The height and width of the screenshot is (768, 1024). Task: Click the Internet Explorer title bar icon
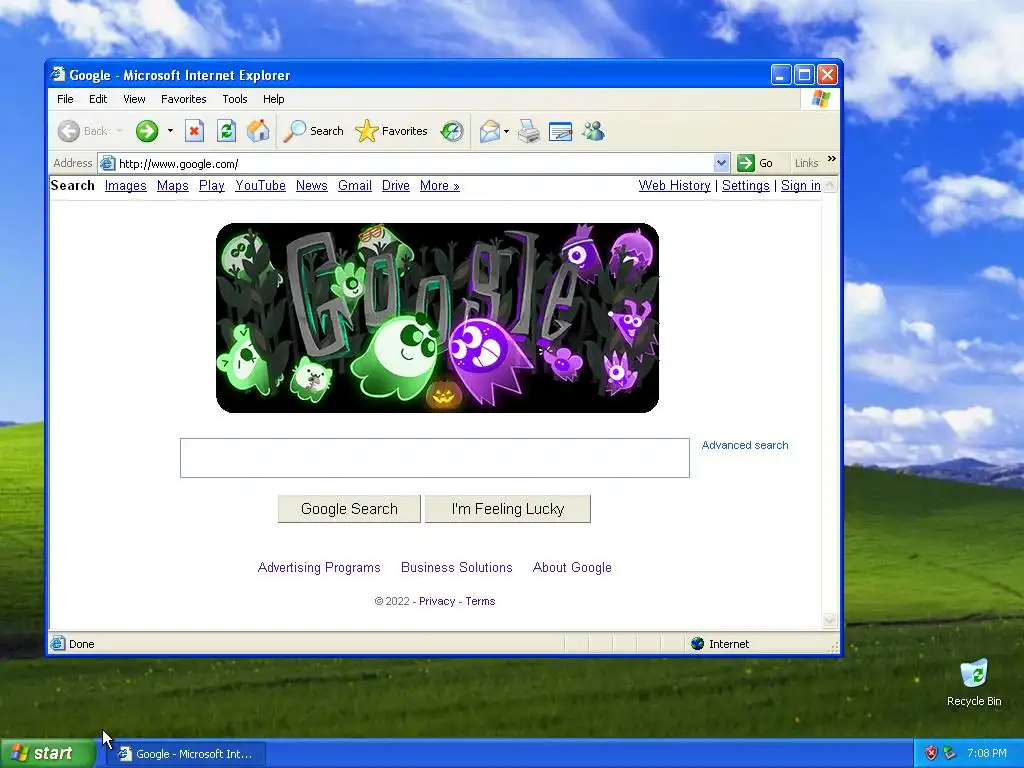(x=59, y=74)
